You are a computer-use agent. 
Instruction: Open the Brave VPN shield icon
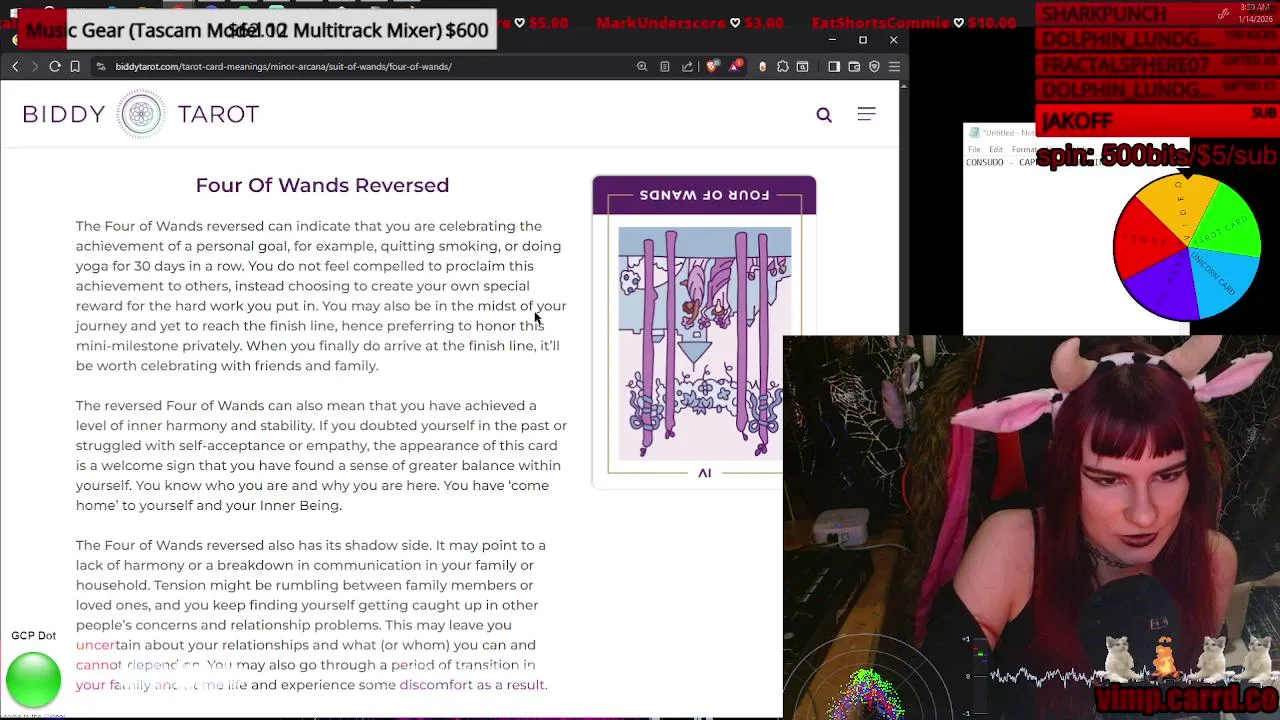point(874,66)
